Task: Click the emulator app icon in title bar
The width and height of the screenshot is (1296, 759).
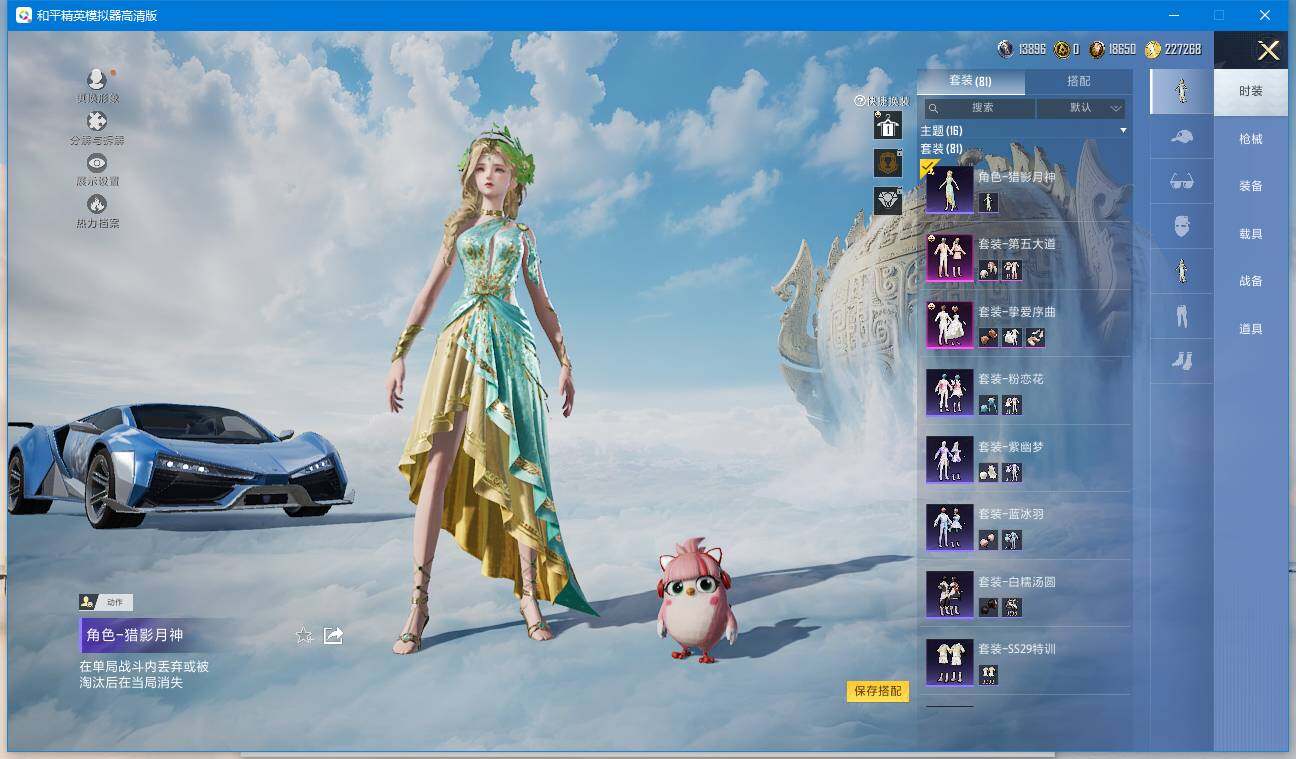Action: [x=23, y=15]
